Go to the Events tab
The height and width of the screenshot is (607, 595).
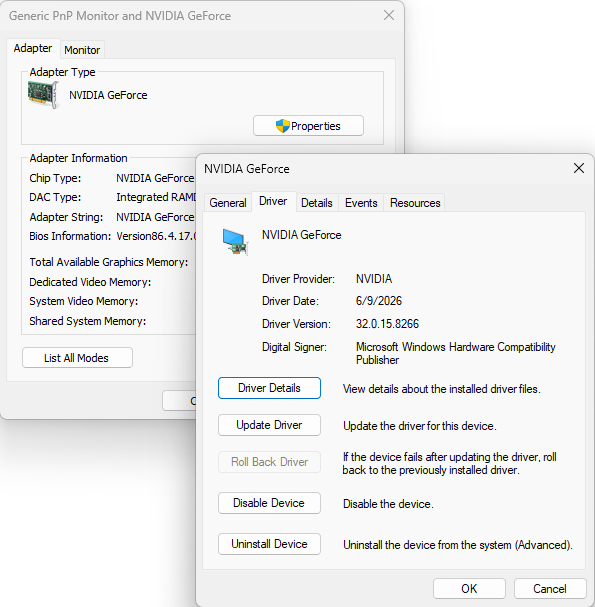(361, 203)
